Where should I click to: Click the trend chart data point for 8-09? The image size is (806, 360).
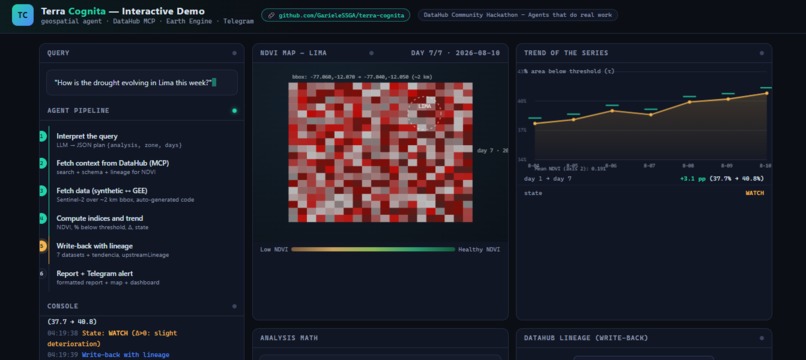[x=728, y=99]
